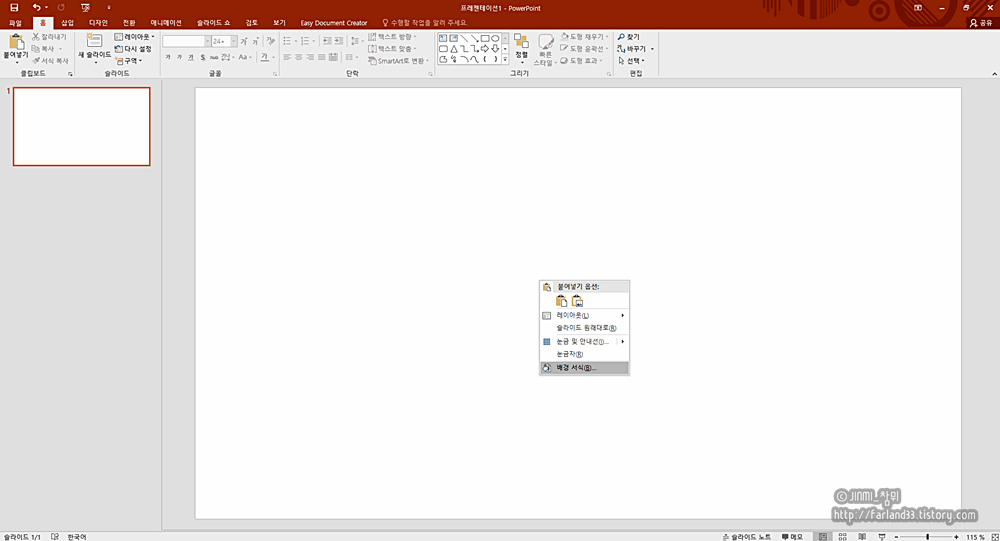Choose 'keep source formatting' paste option icon
The width and height of the screenshot is (1000, 541).
(x=561, y=301)
